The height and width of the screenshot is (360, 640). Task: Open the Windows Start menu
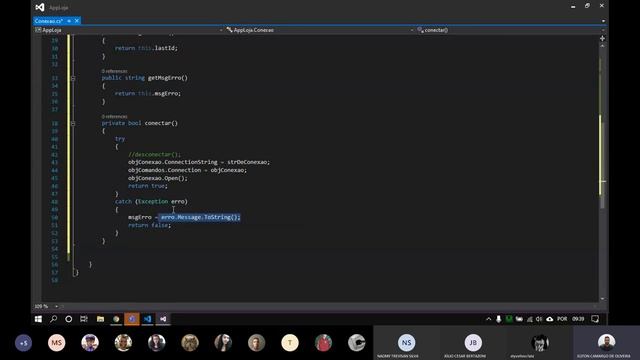tap(38, 319)
